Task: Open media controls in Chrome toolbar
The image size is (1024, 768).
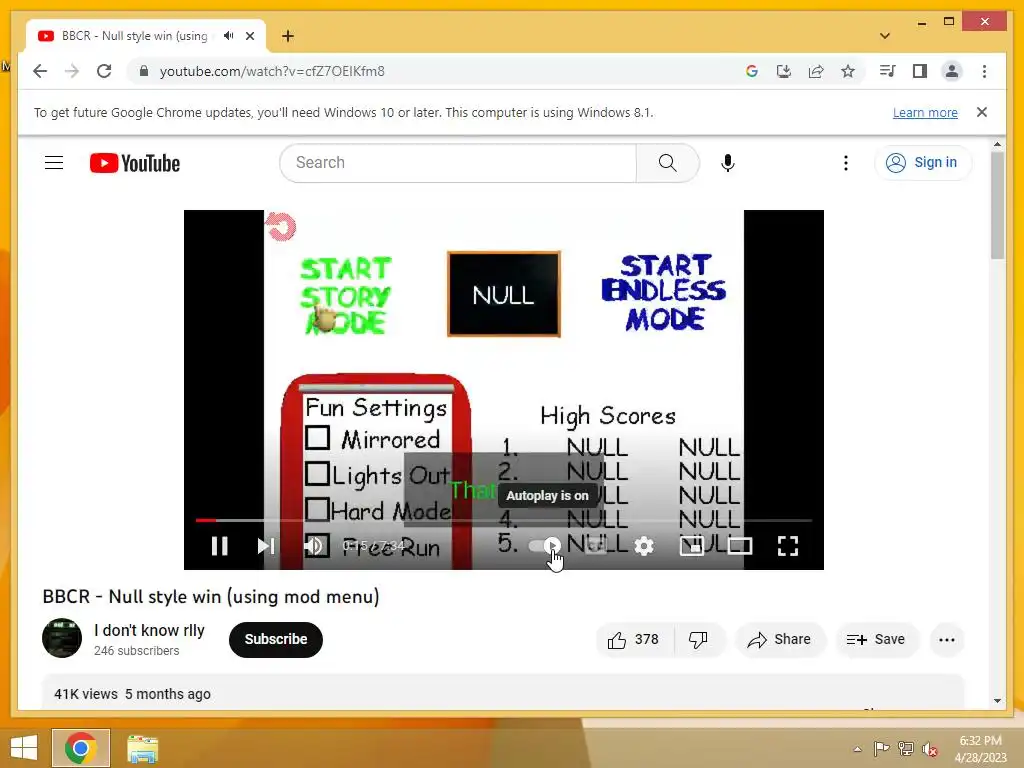Action: click(x=888, y=71)
